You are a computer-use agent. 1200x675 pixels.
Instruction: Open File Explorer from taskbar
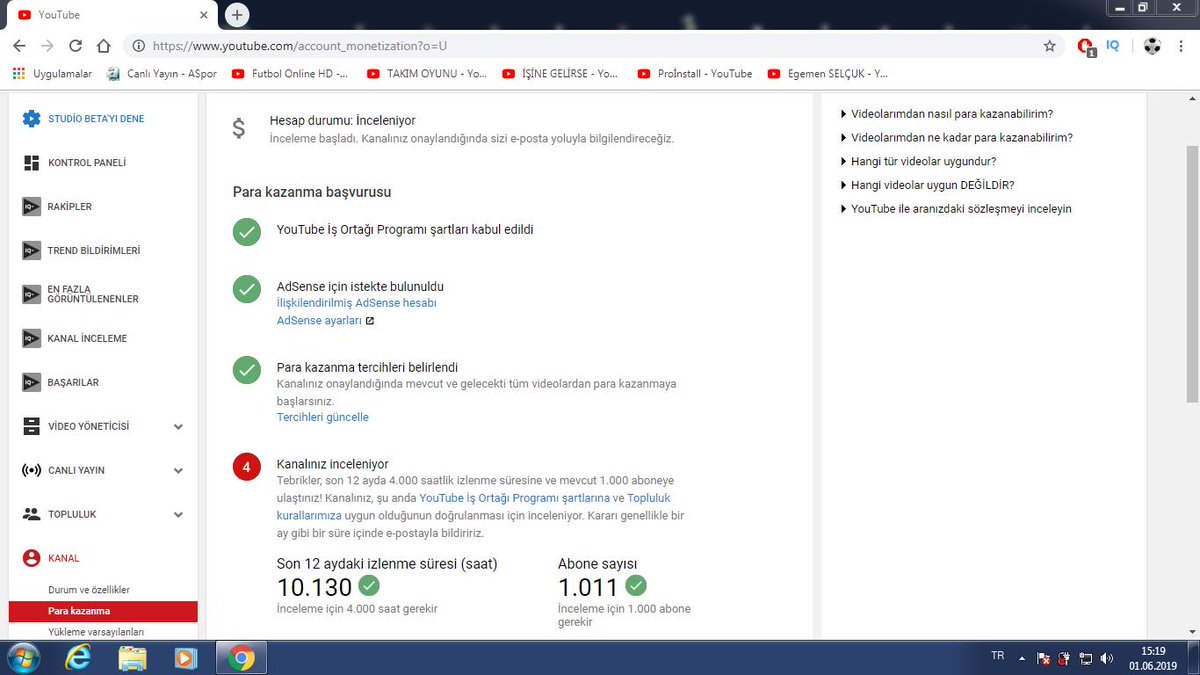coord(132,658)
